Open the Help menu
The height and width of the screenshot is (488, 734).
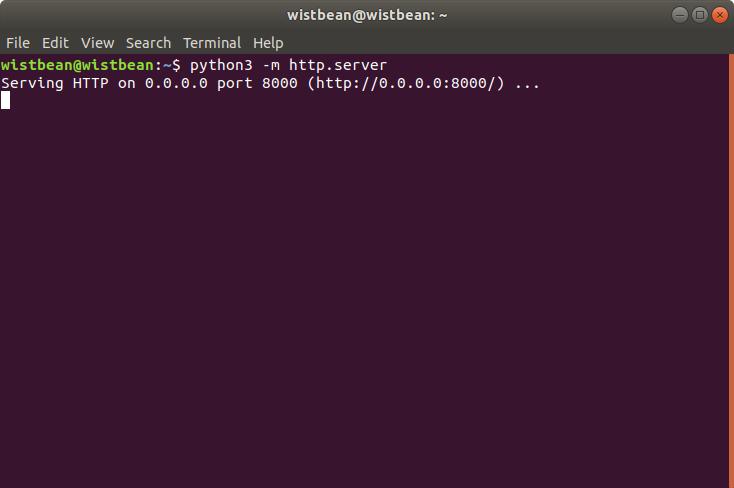[268, 43]
